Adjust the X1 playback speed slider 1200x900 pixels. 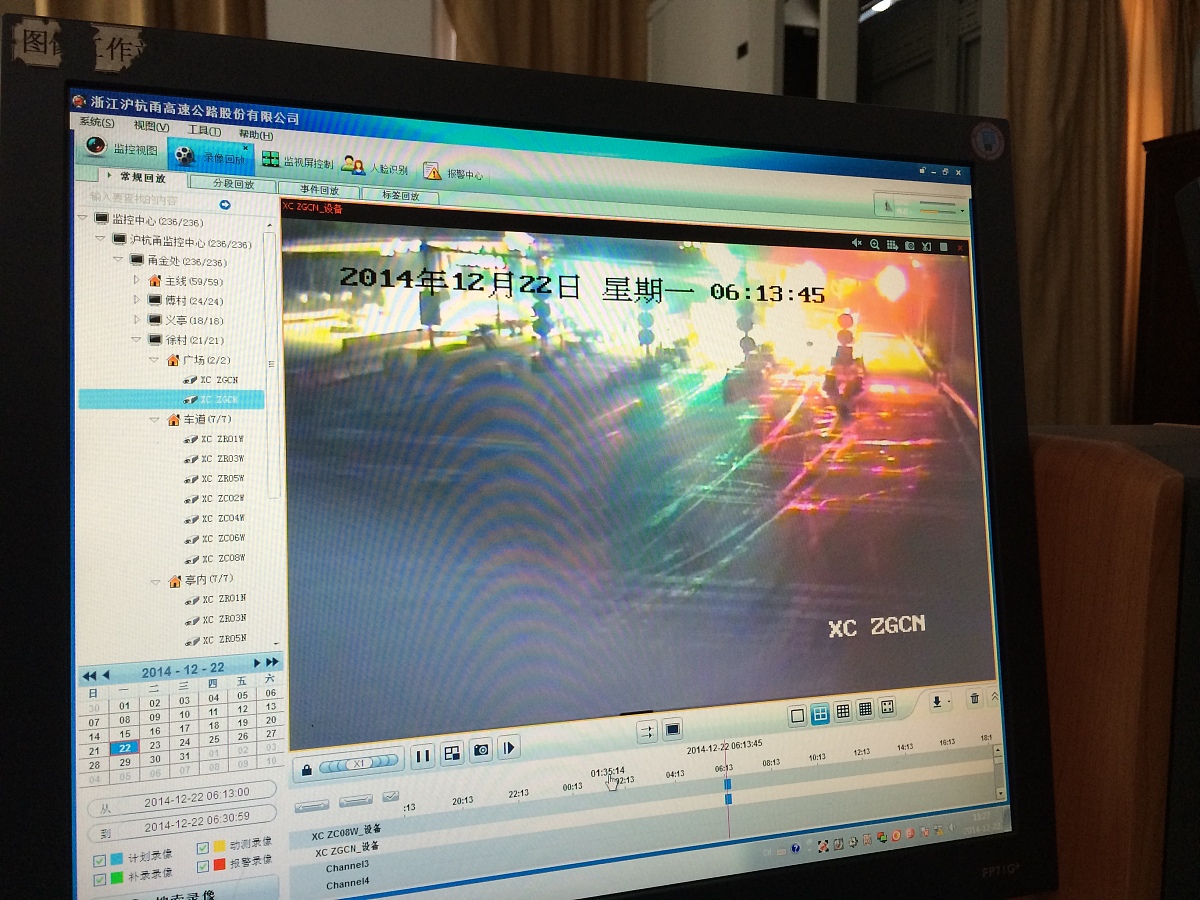(360, 763)
